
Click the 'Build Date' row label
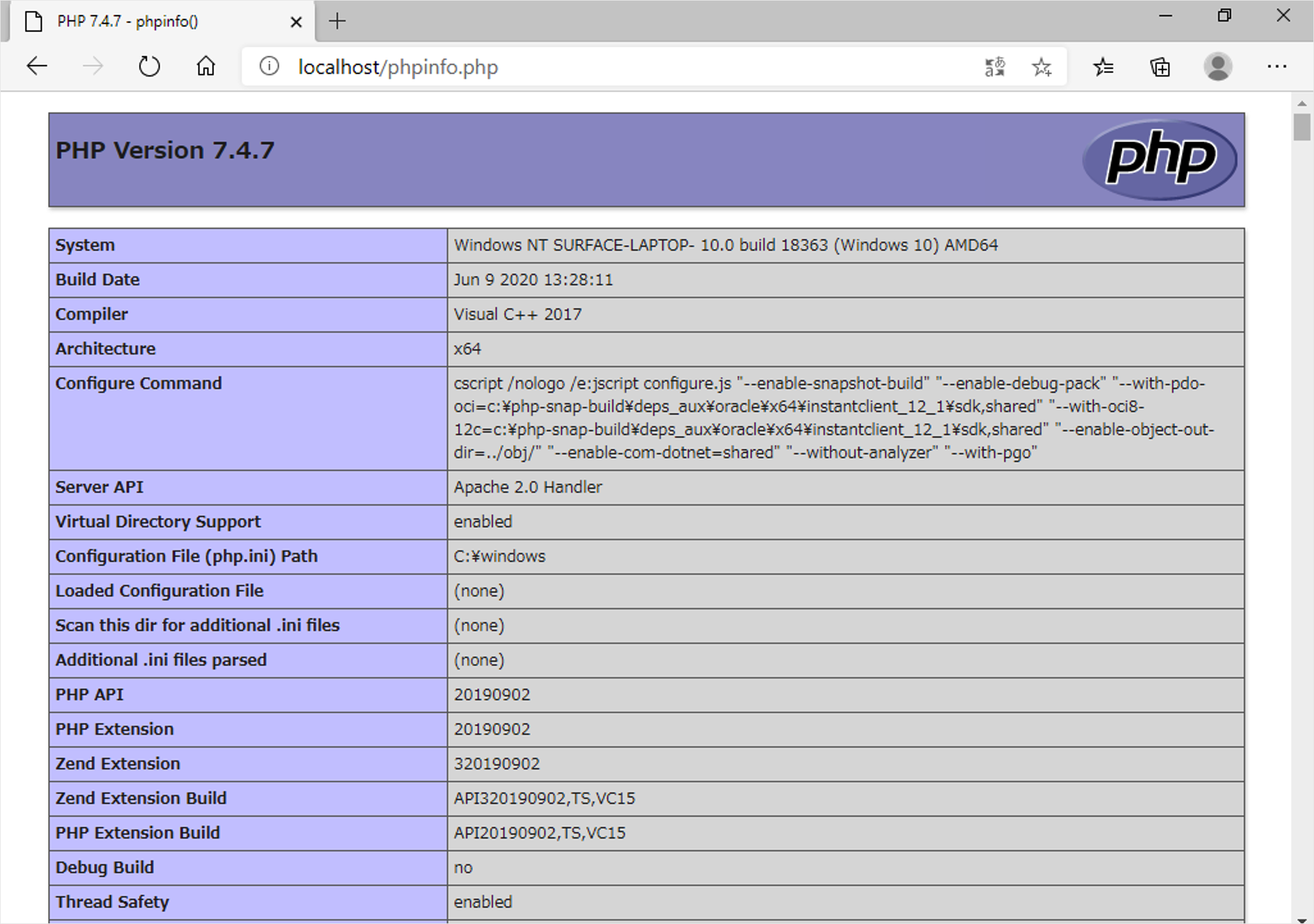97,280
